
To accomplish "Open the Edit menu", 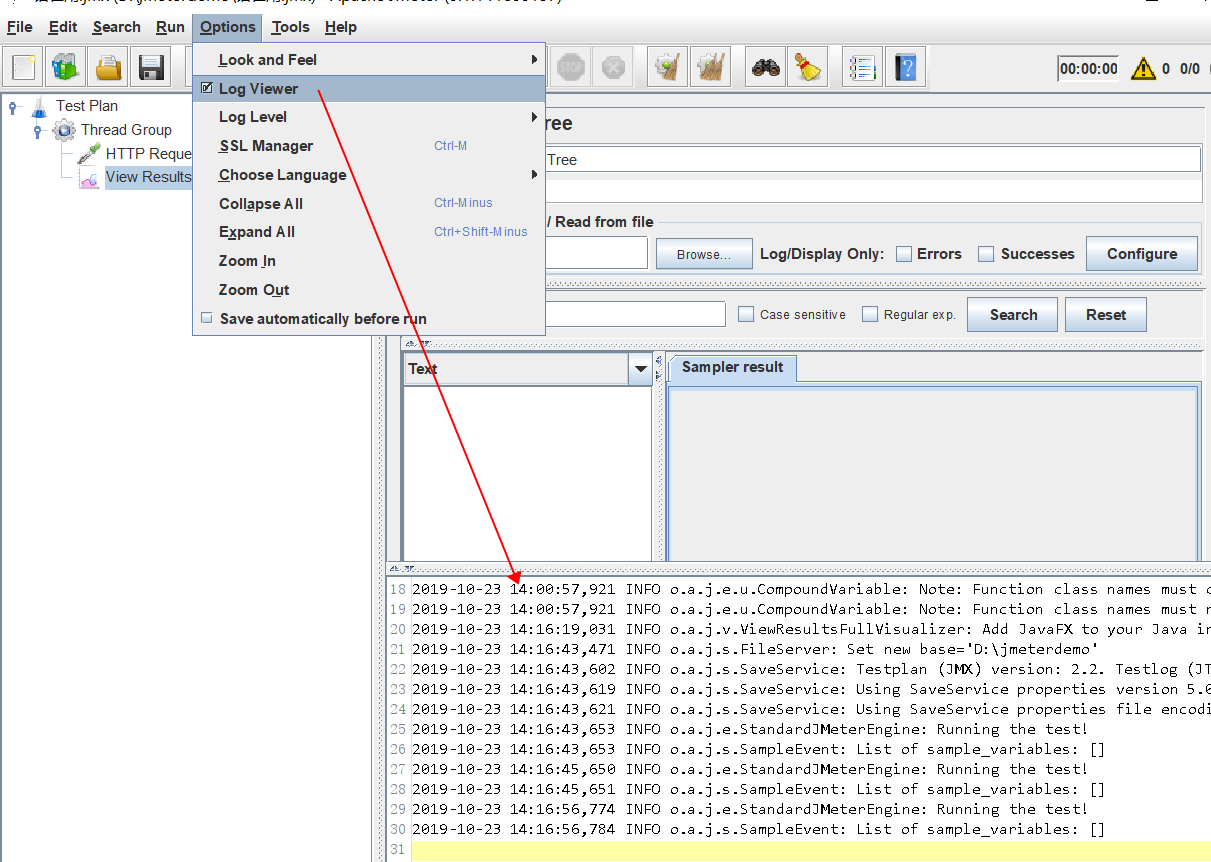I will [63, 27].
